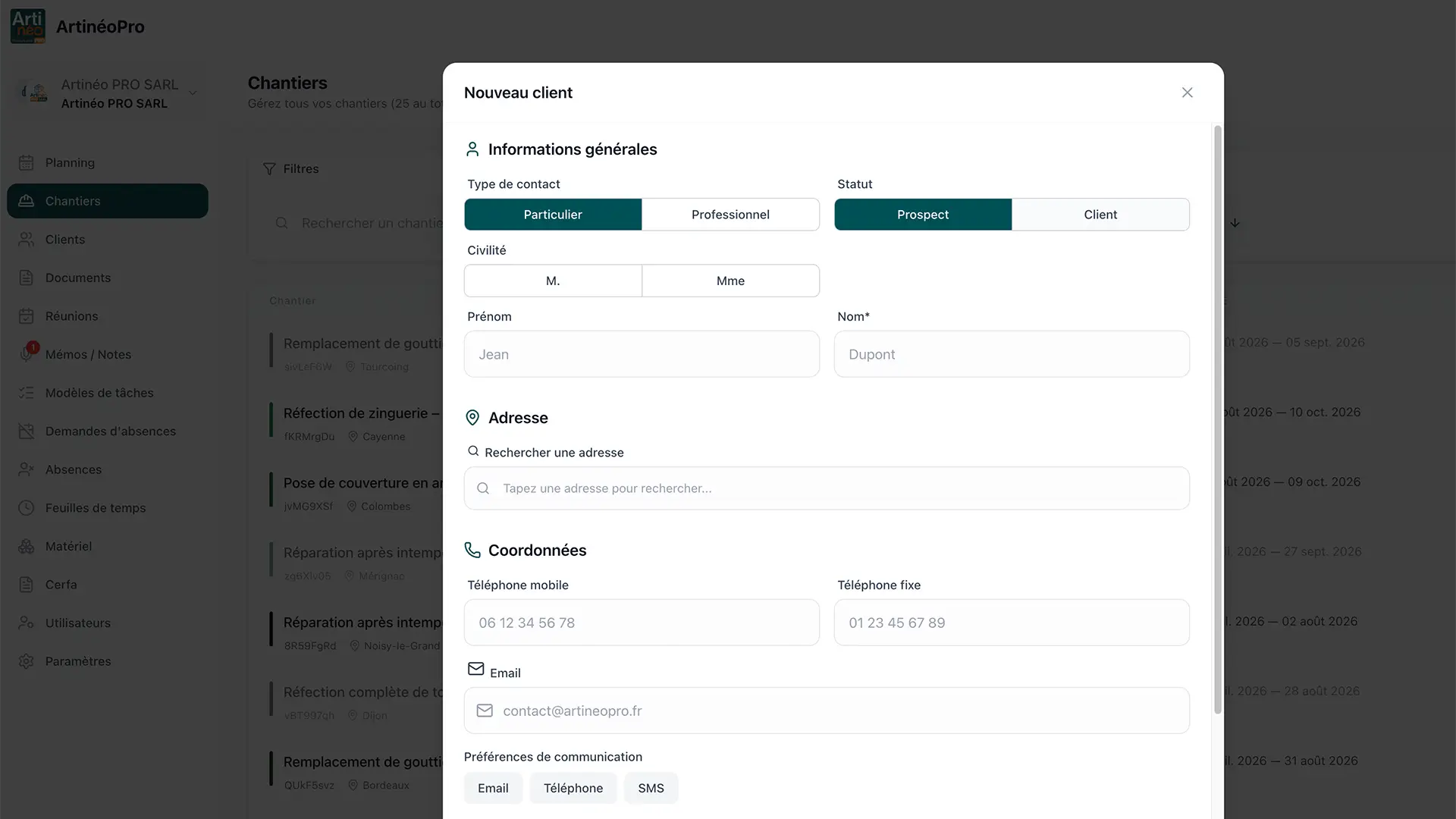Screen dimensions: 1456x819
Task: Click the Filtres funnel icon
Action: (269, 168)
